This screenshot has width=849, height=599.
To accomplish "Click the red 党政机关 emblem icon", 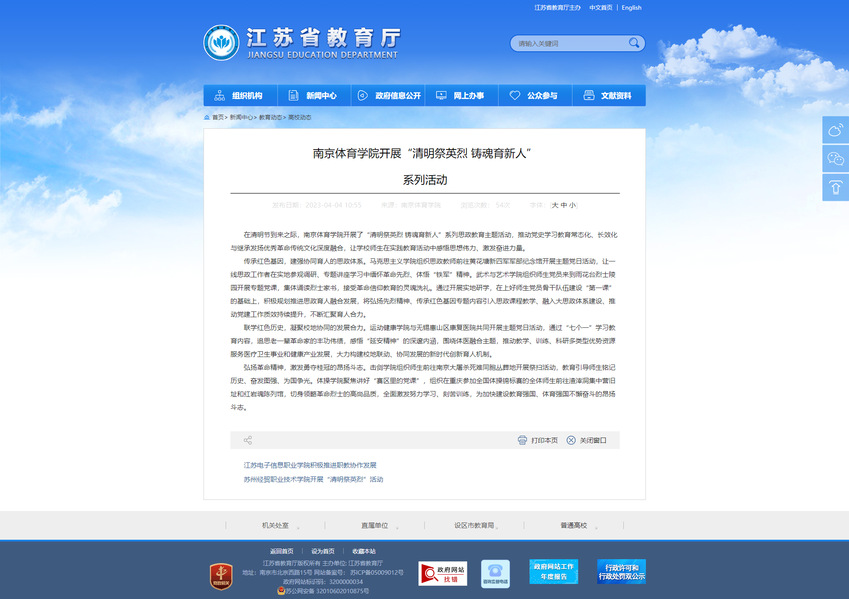I will point(220,575).
